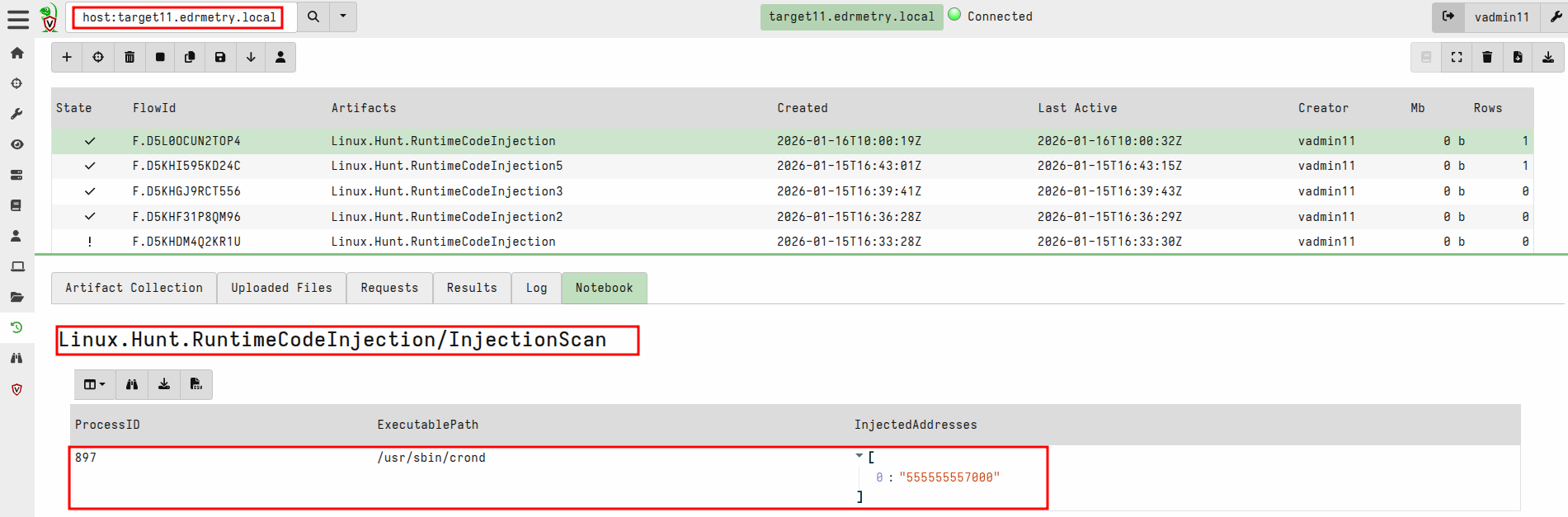Click the logout icon beside vadmin11

(x=1448, y=16)
